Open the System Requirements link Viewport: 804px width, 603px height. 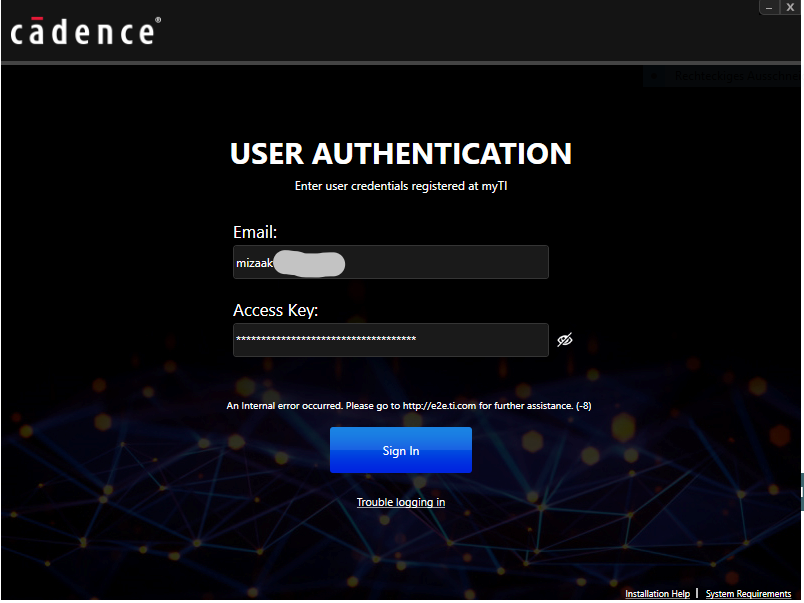748,593
